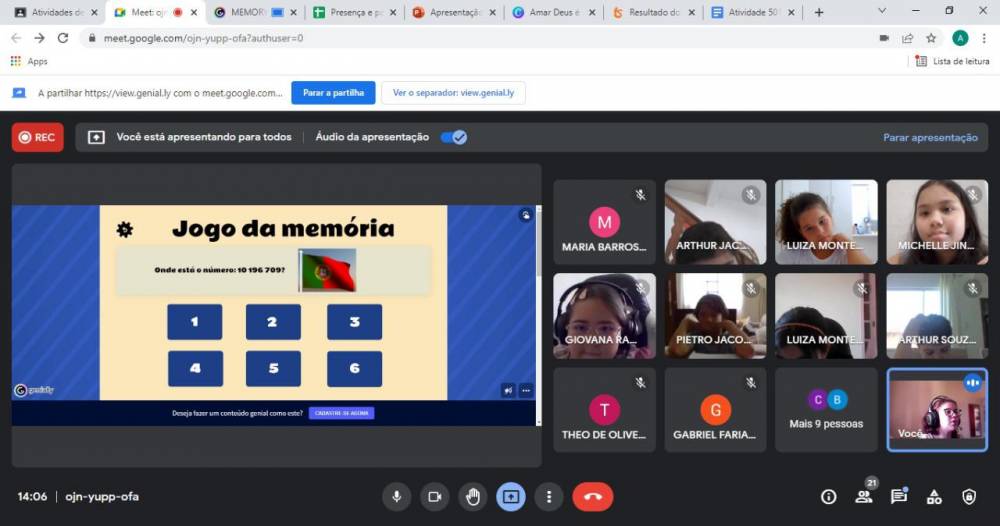1000x526 pixels.
Task: Expand the Chrome tab search chevron
Action: pos(881,12)
